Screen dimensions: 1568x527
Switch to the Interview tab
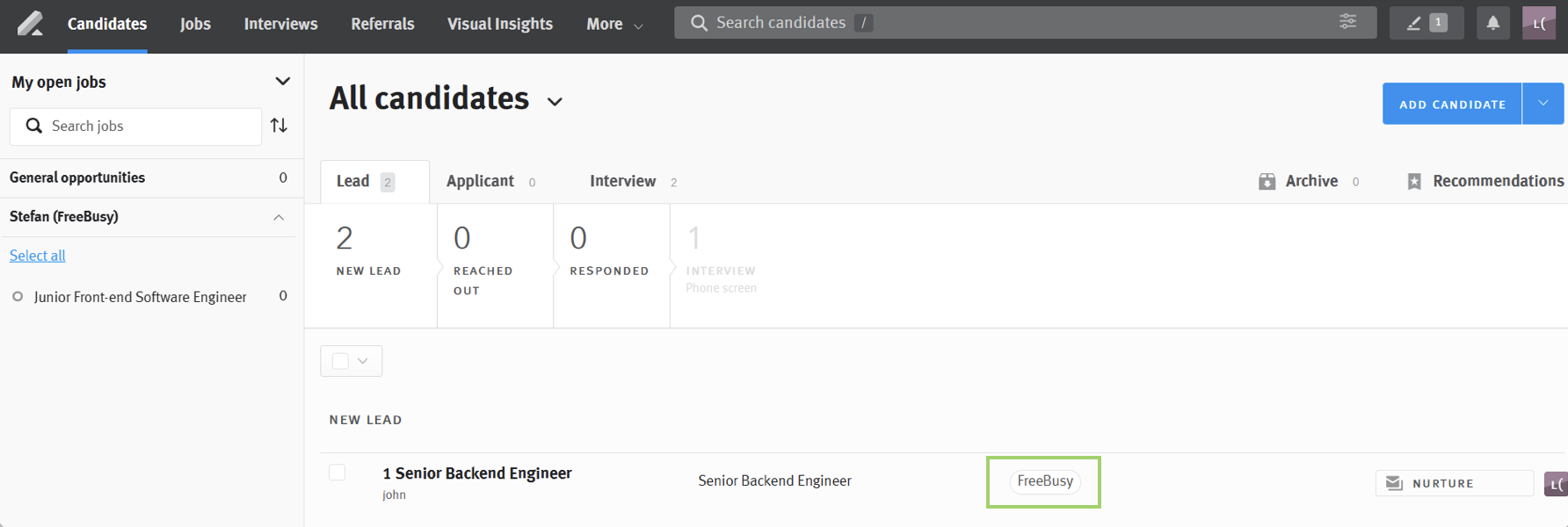tap(633, 181)
